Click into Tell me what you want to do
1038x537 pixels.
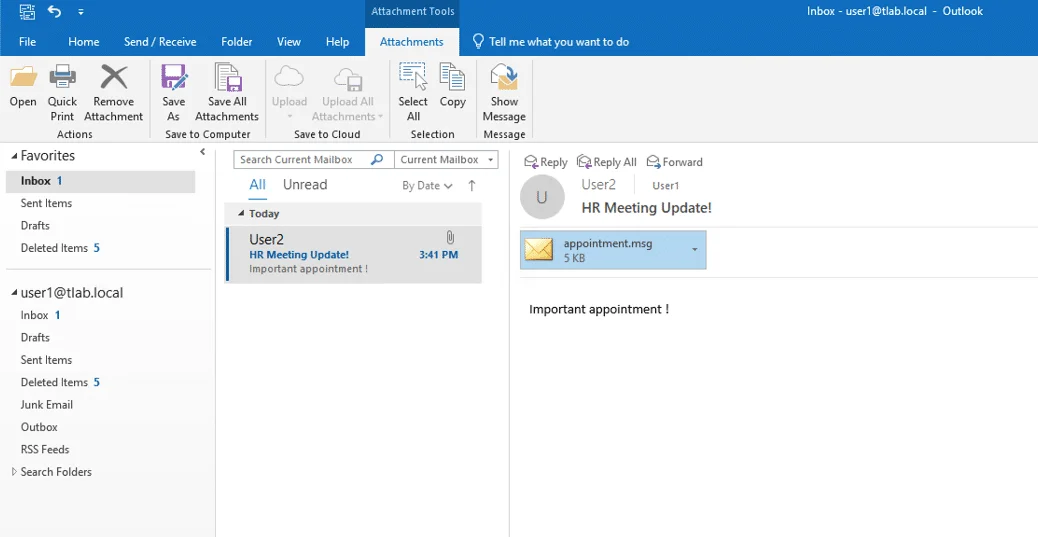coord(559,42)
